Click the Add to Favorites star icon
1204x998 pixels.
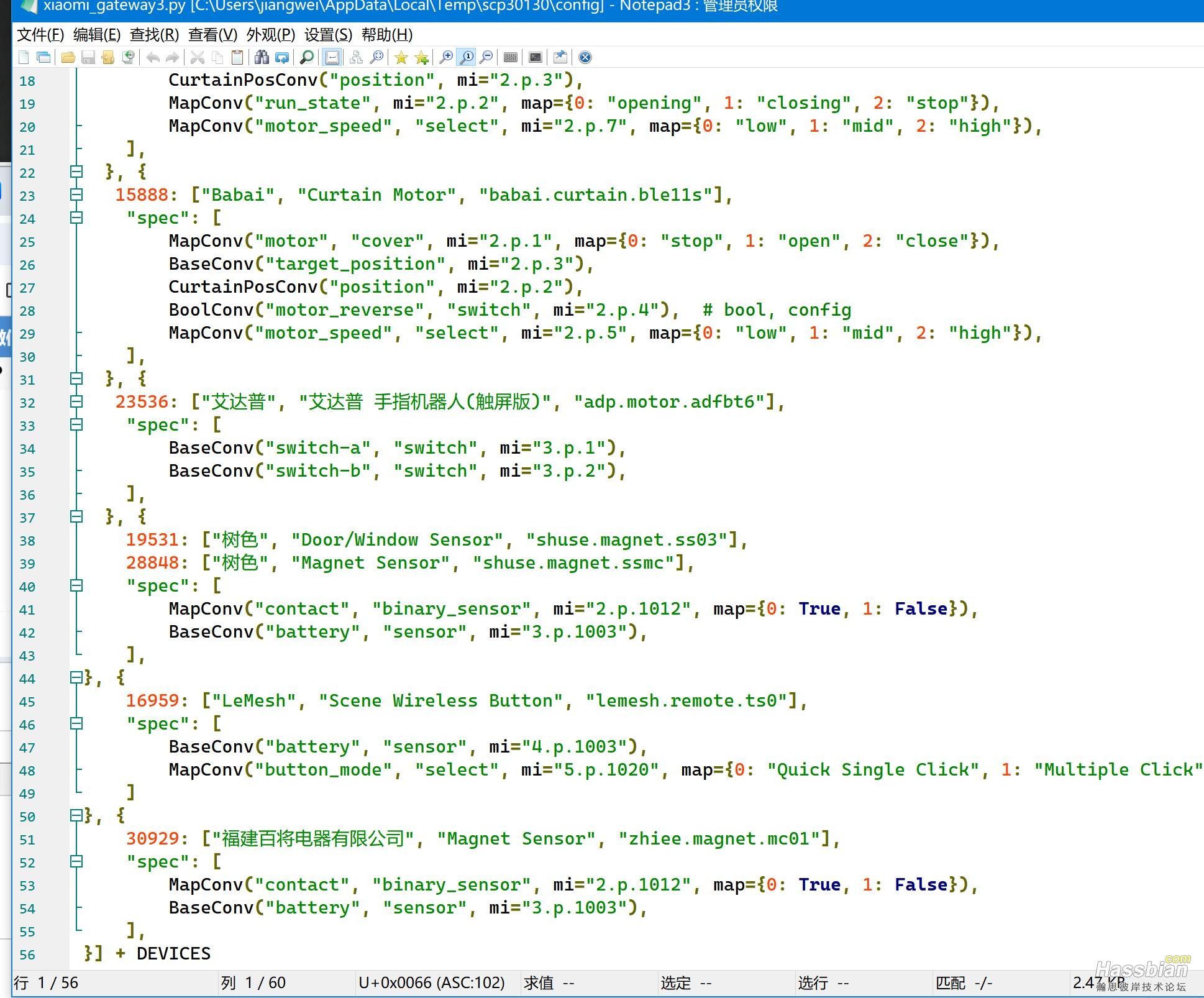pyautogui.click(x=422, y=58)
